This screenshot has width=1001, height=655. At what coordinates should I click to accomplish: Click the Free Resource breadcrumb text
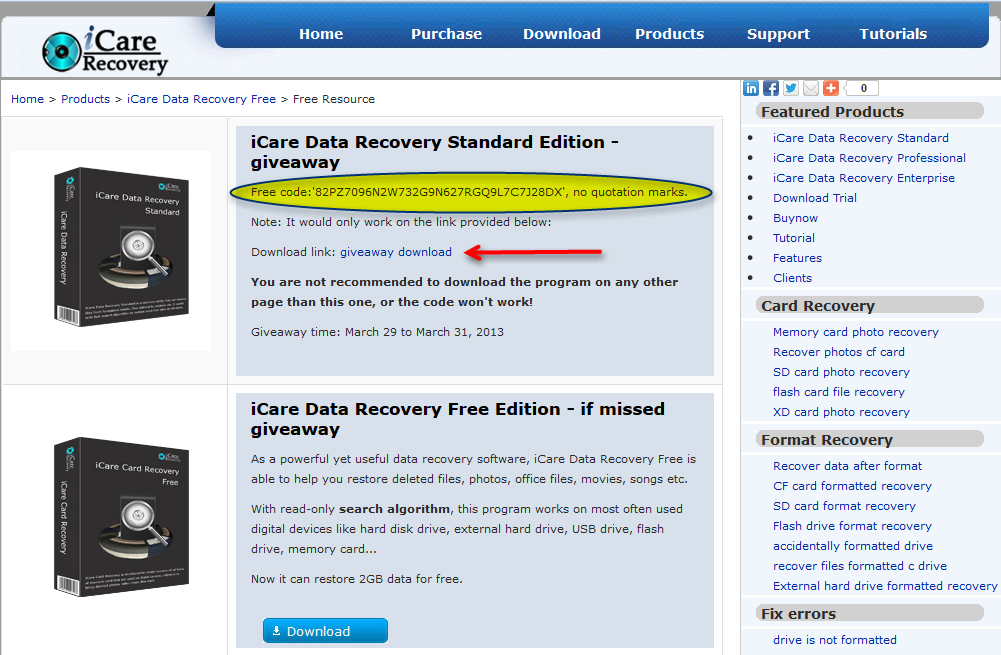tap(333, 99)
